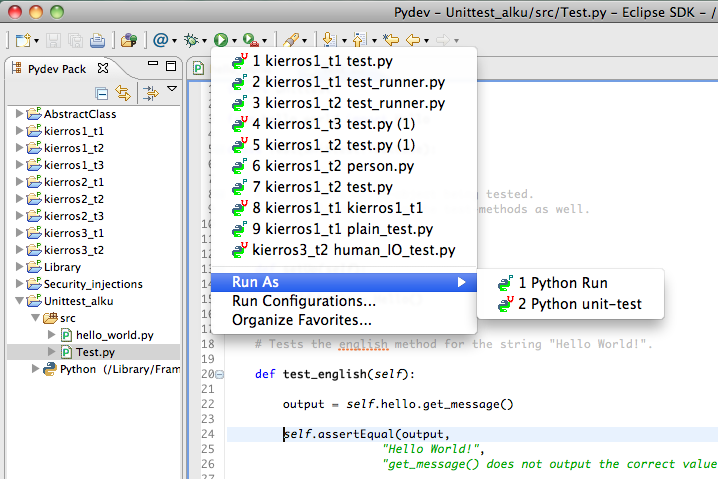Click the 'output = self.hello.get_message()' line
This screenshot has height=479, width=718.
coord(398,404)
